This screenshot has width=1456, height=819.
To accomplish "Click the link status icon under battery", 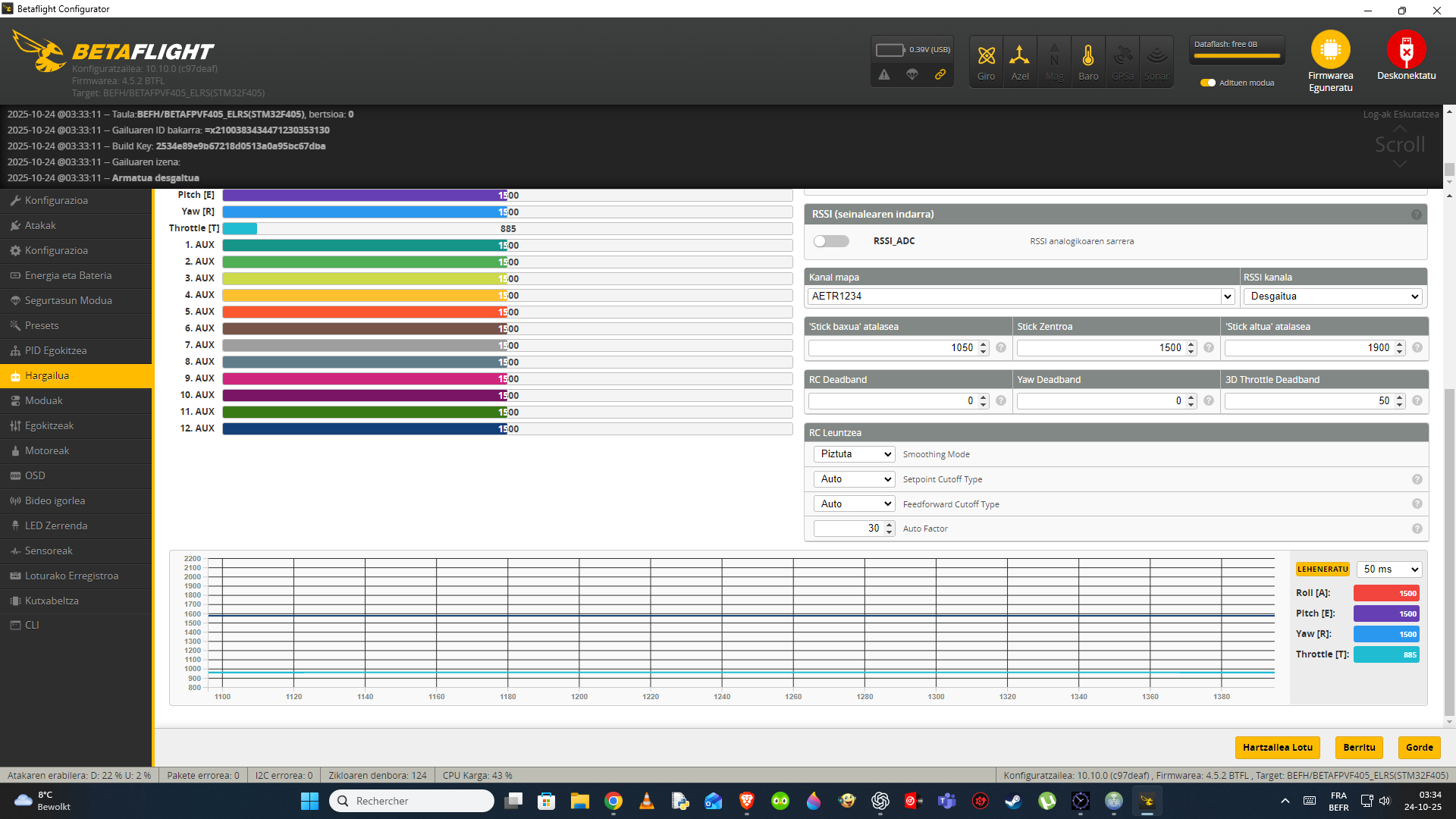I will (x=940, y=74).
